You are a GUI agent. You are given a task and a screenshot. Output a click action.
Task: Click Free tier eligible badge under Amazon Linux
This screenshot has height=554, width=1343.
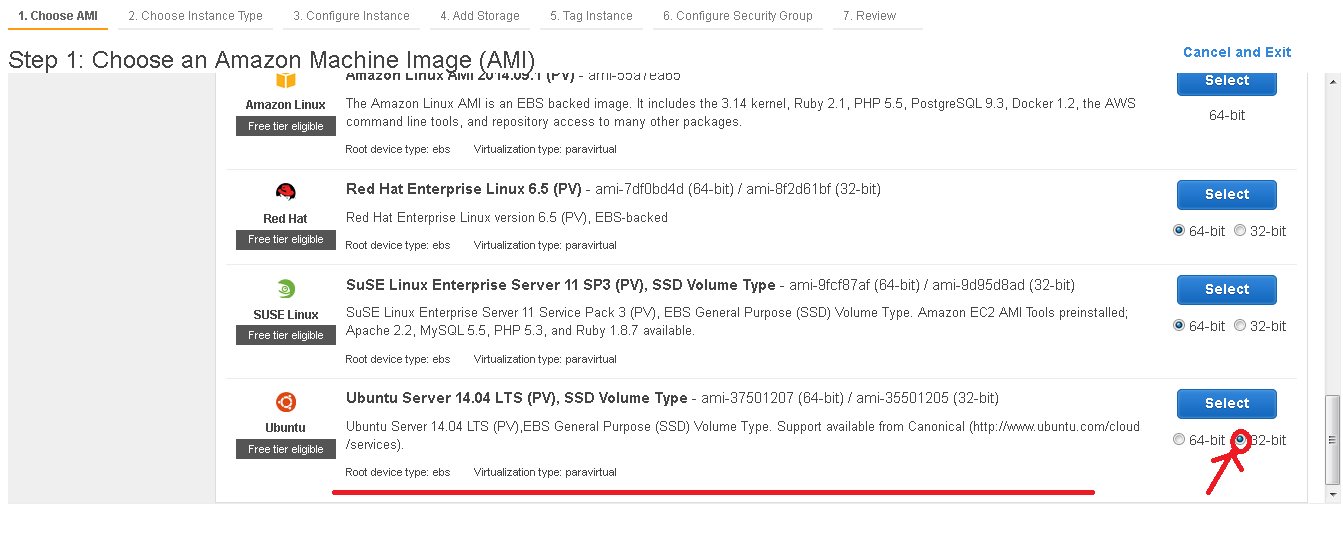286,126
